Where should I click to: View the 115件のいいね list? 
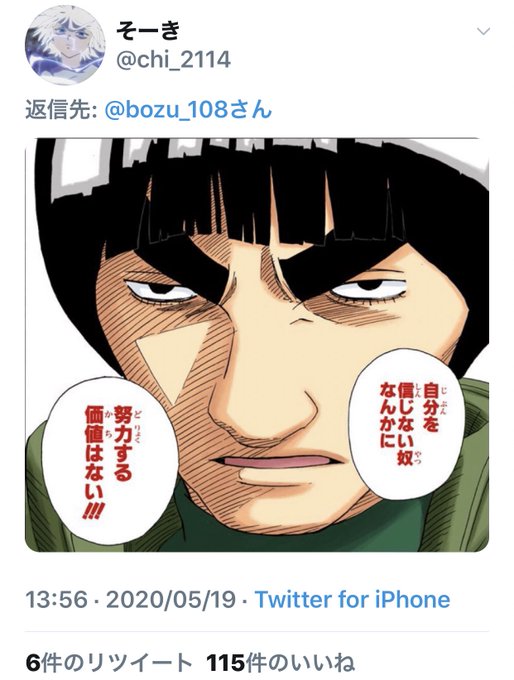(x=280, y=662)
